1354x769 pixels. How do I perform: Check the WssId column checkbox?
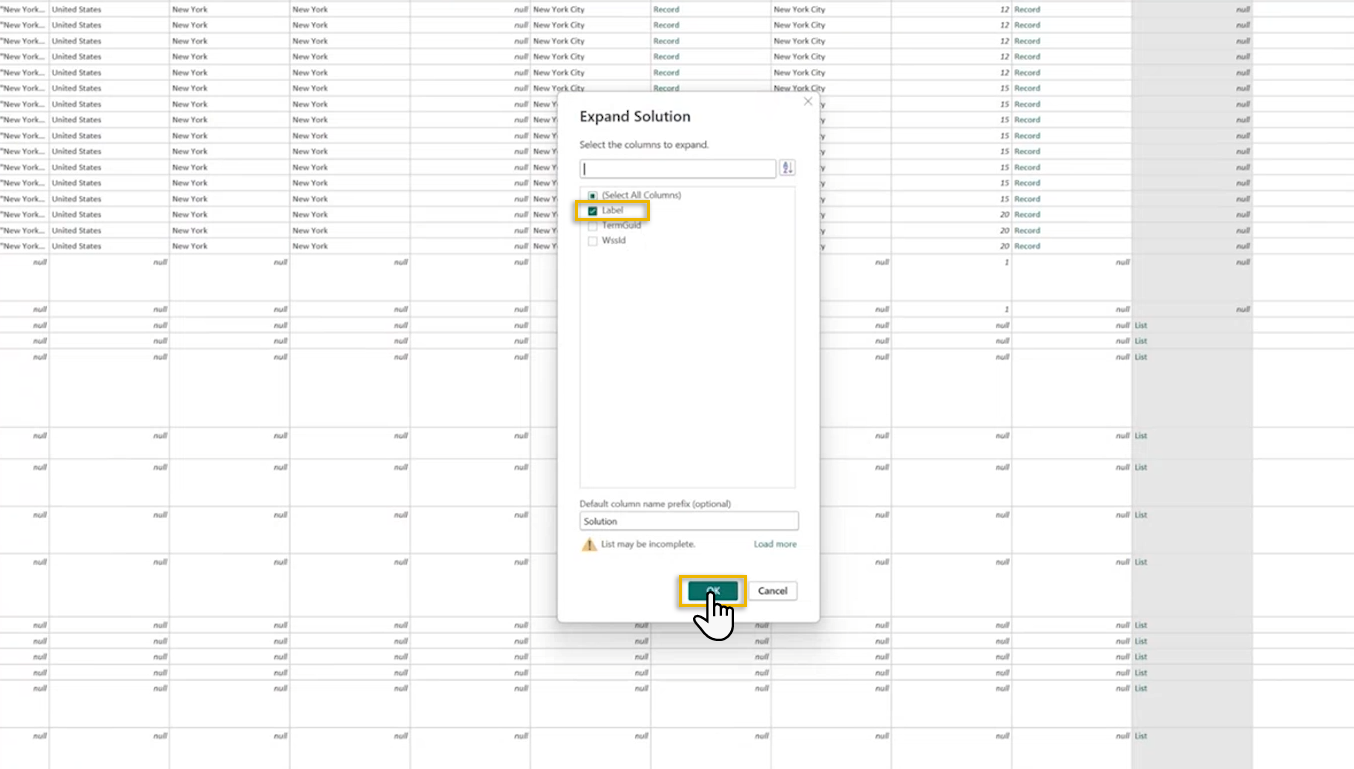(x=593, y=241)
